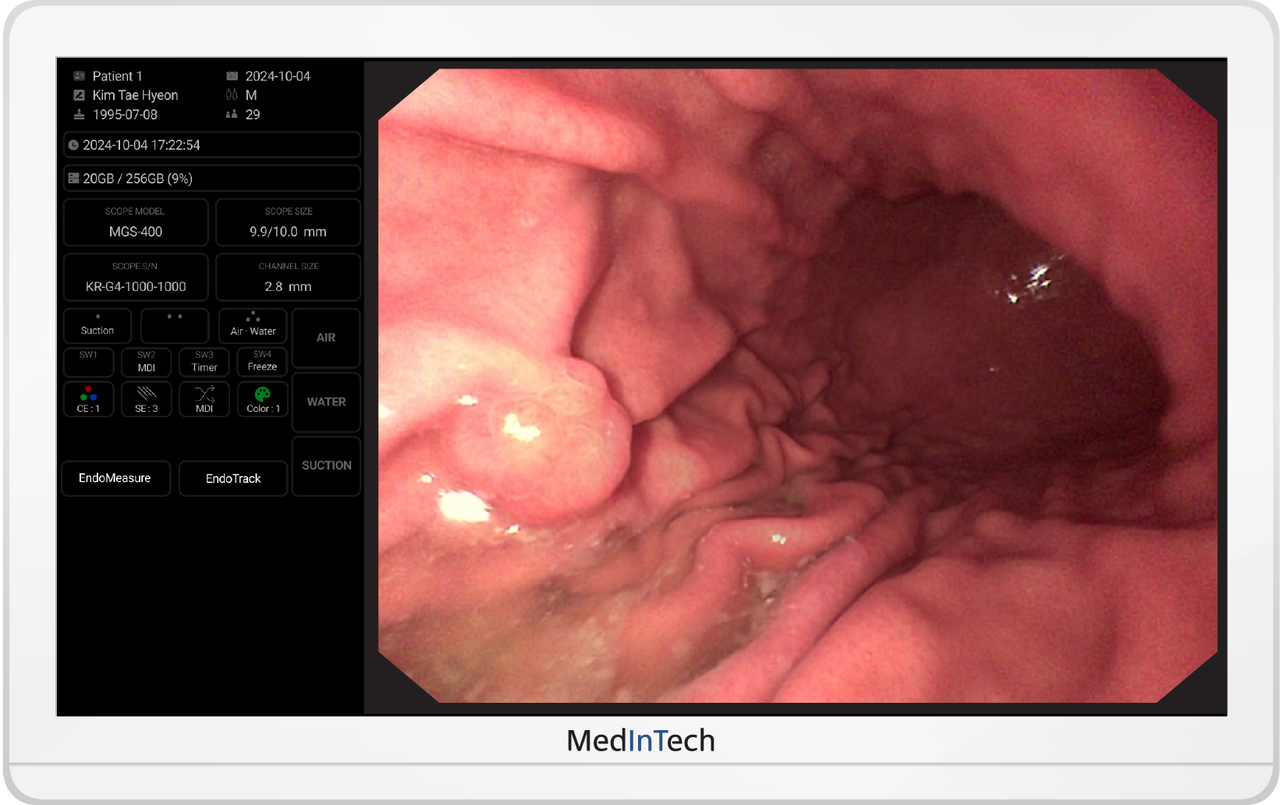1280x805 pixels.
Task: Click the patient name Kim Tae Hyeon
Action: tap(135, 95)
